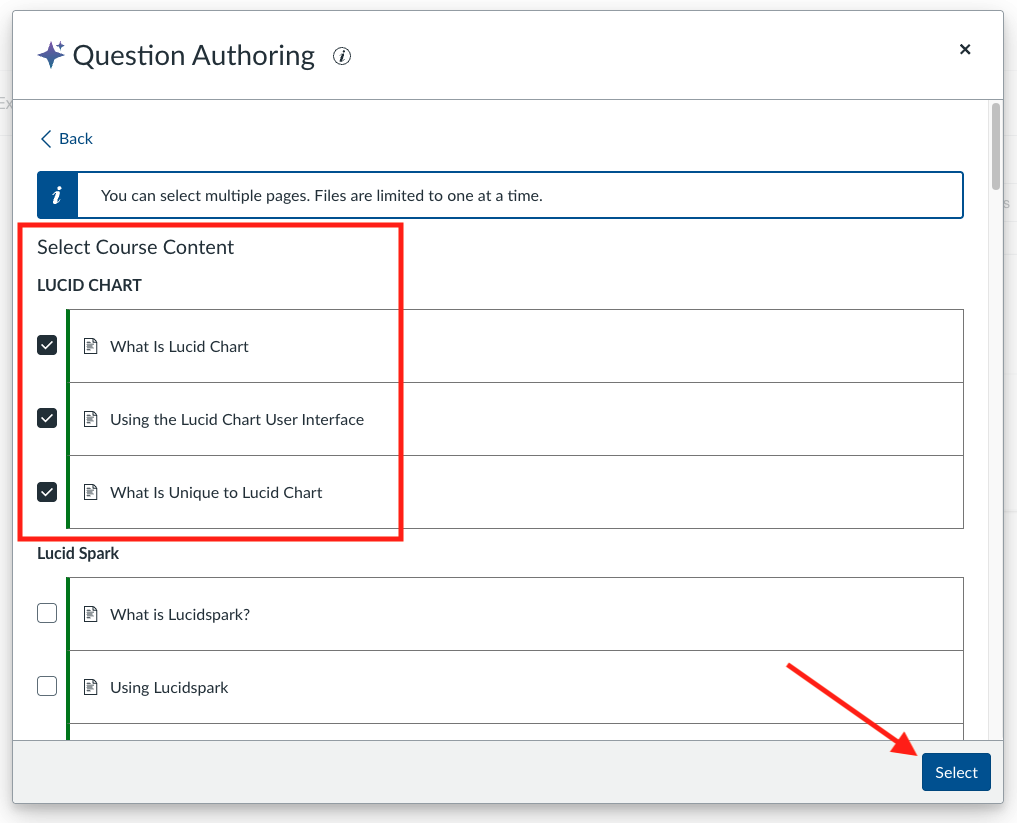Click 'Using the Lucid Chart User Interface' title
The height and width of the screenshot is (823, 1017).
237,420
